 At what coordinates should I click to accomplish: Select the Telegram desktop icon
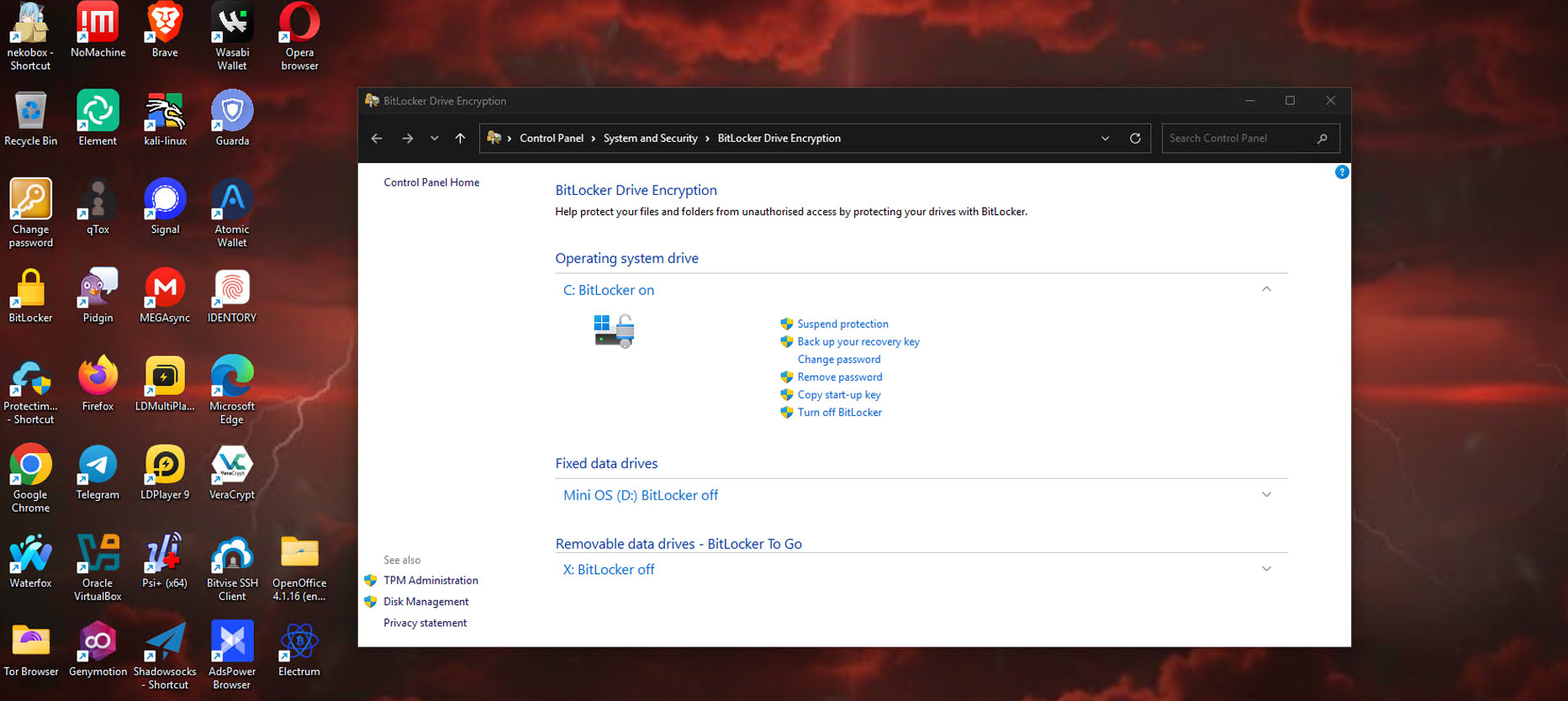pos(98,472)
